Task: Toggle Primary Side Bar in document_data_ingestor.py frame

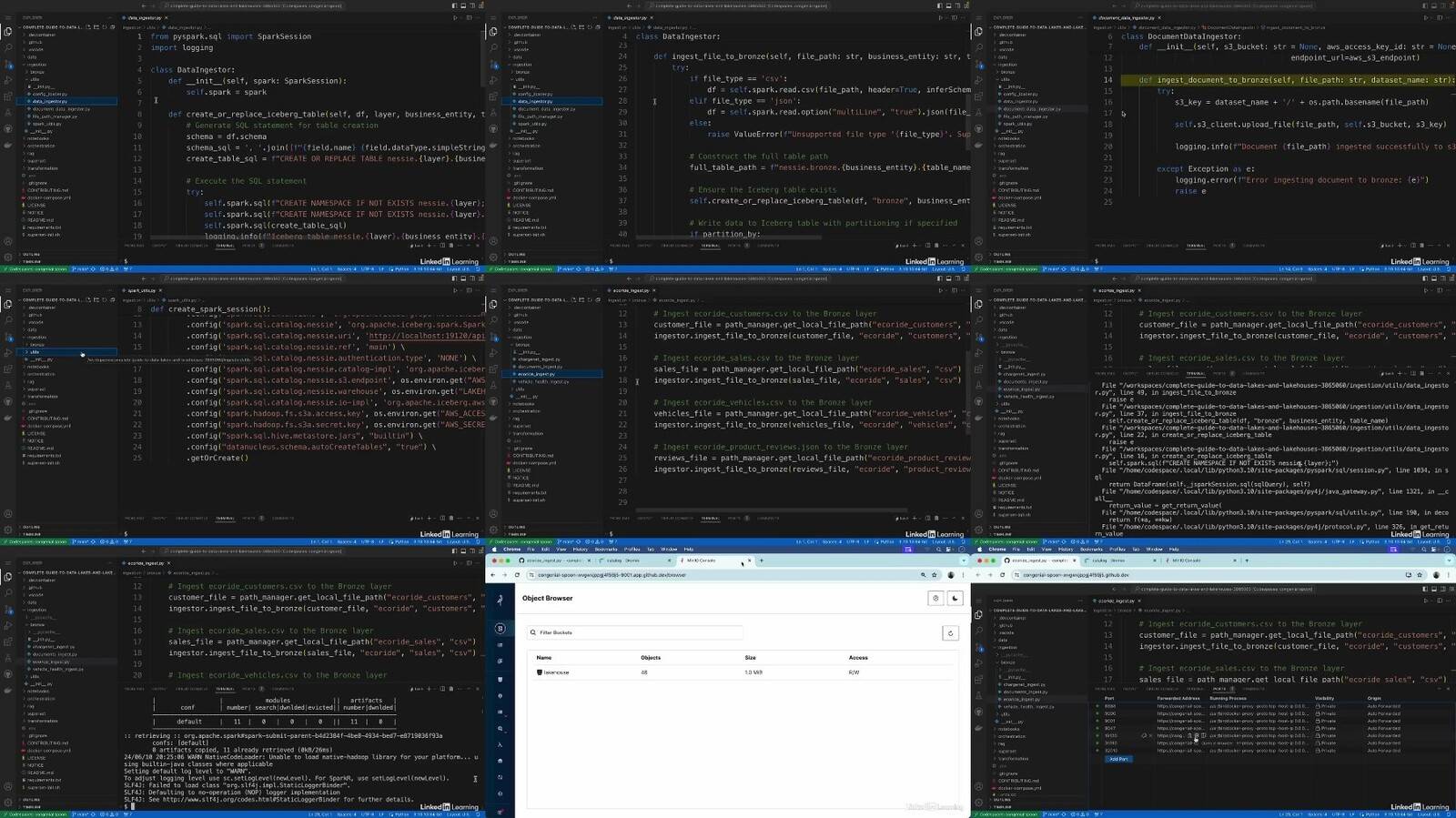Action: coord(1425,5)
